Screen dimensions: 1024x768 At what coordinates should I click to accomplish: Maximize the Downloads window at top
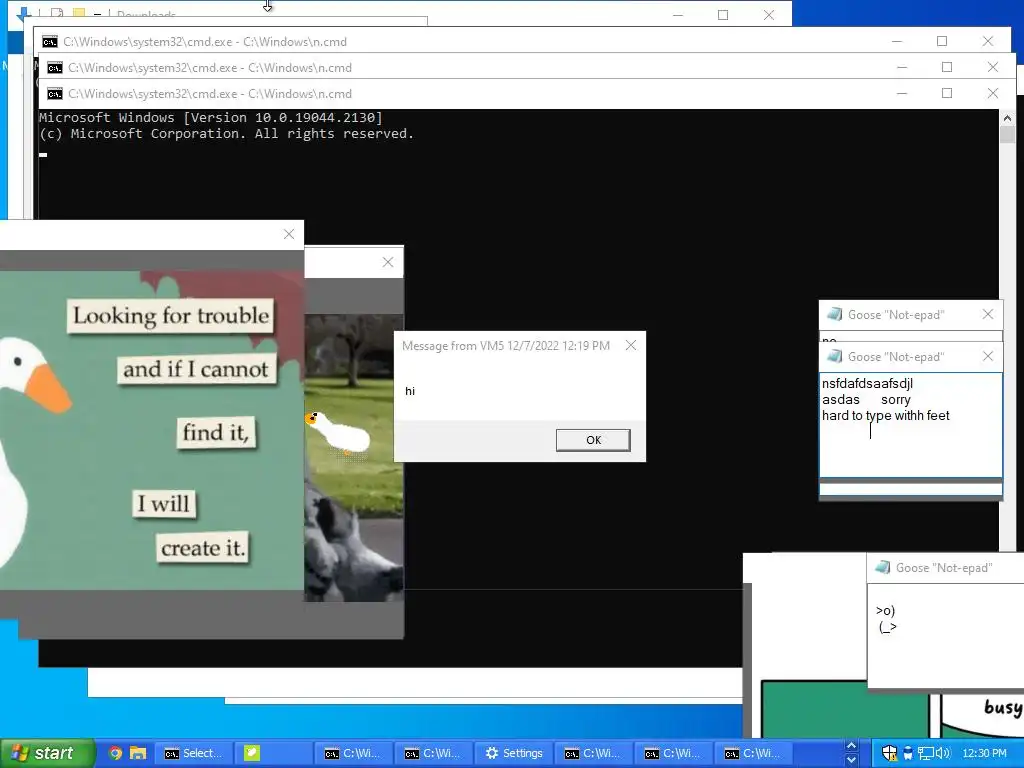point(723,15)
